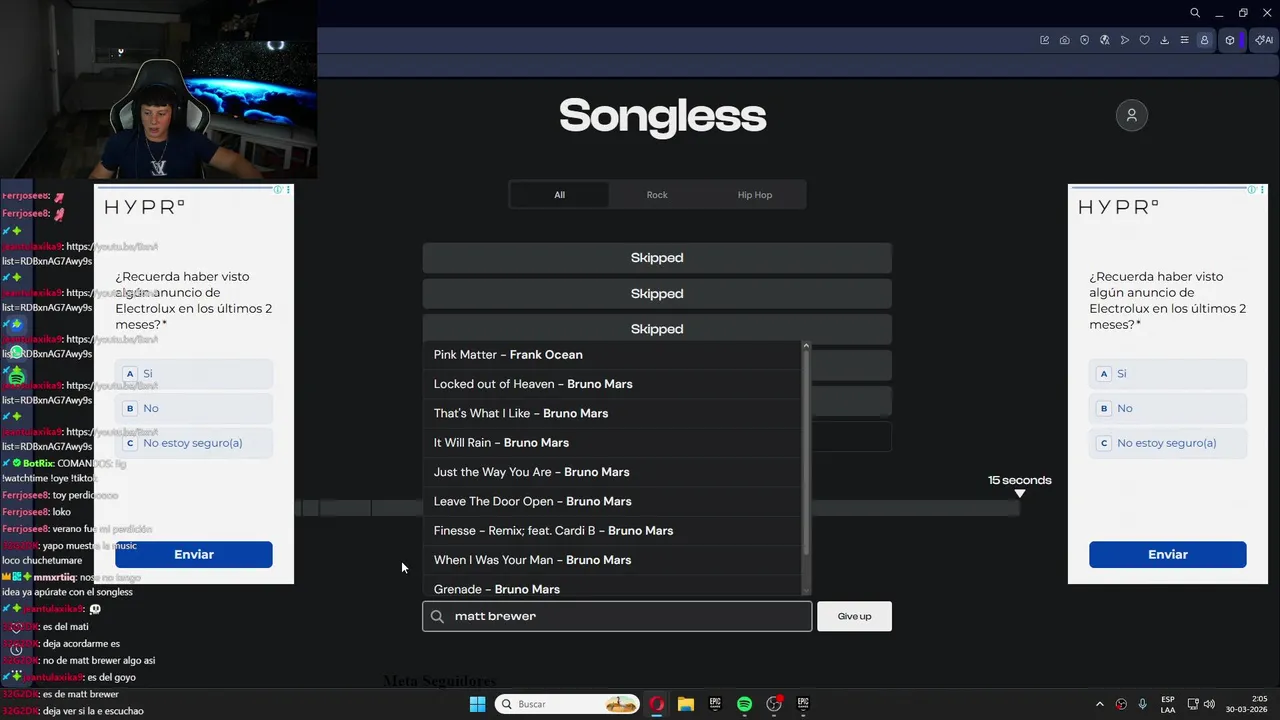Click the 15 seconds marker on progress bar
The width and height of the screenshot is (1280, 720).
tap(1020, 486)
